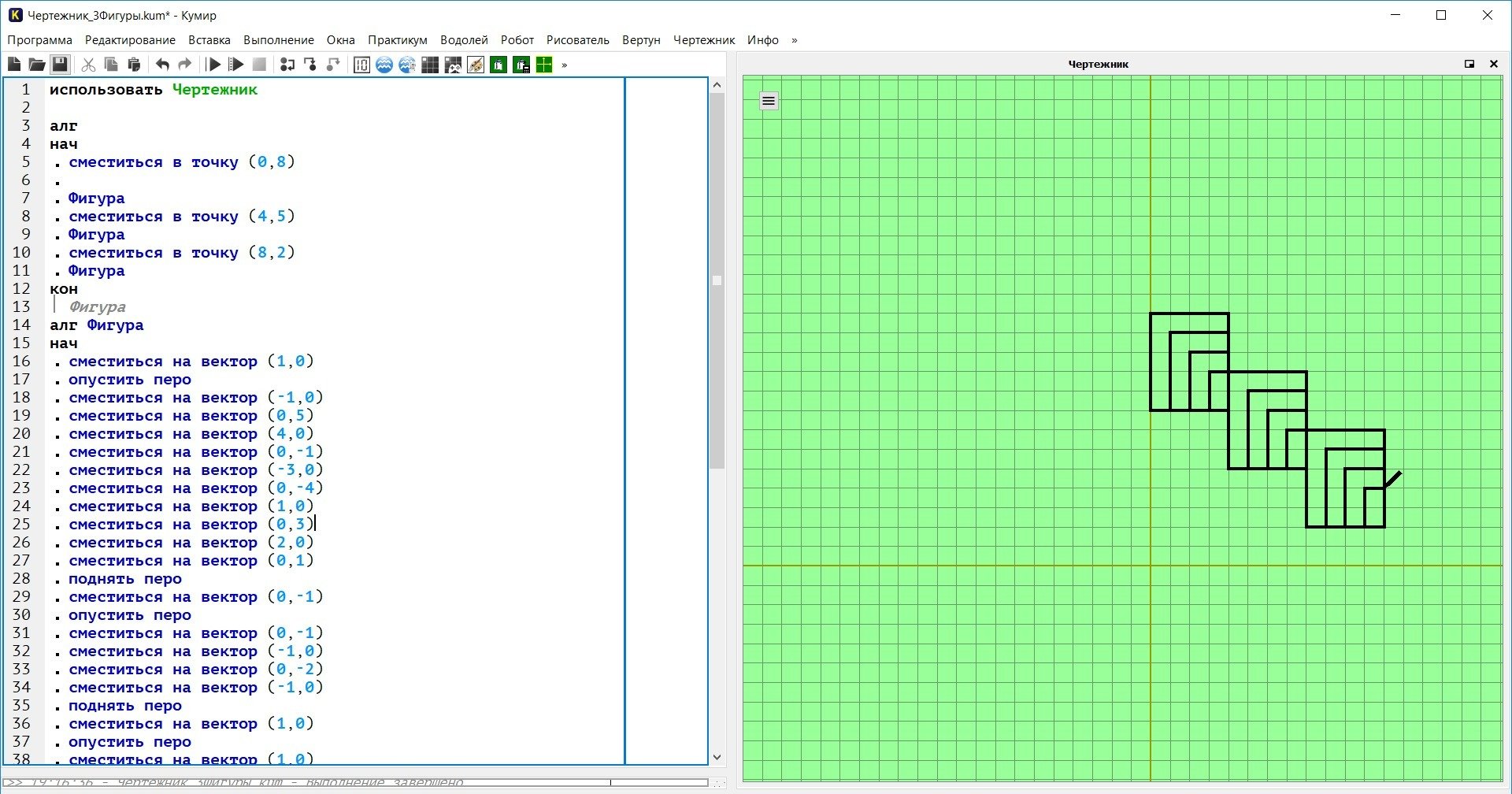This screenshot has height=794, width=1512.
Task: Open the Практикум menu
Action: tap(398, 40)
